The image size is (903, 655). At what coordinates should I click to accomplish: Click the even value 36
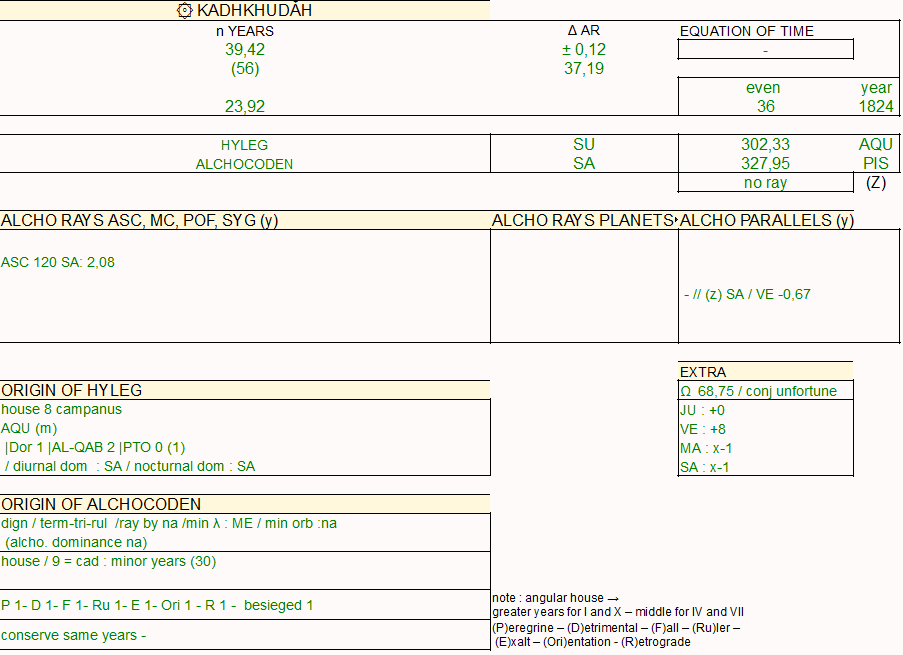pos(765,107)
